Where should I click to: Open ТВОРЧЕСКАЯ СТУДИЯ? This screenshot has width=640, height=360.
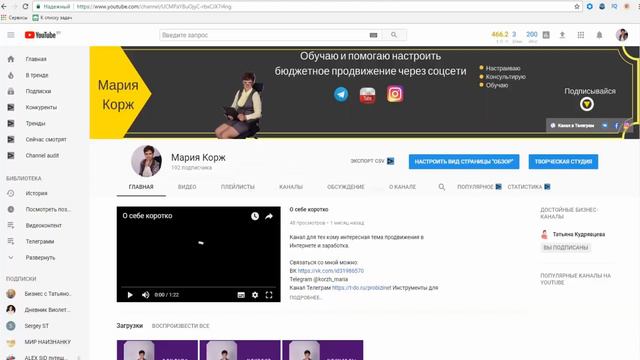pyautogui.click(x=563, y=162)
